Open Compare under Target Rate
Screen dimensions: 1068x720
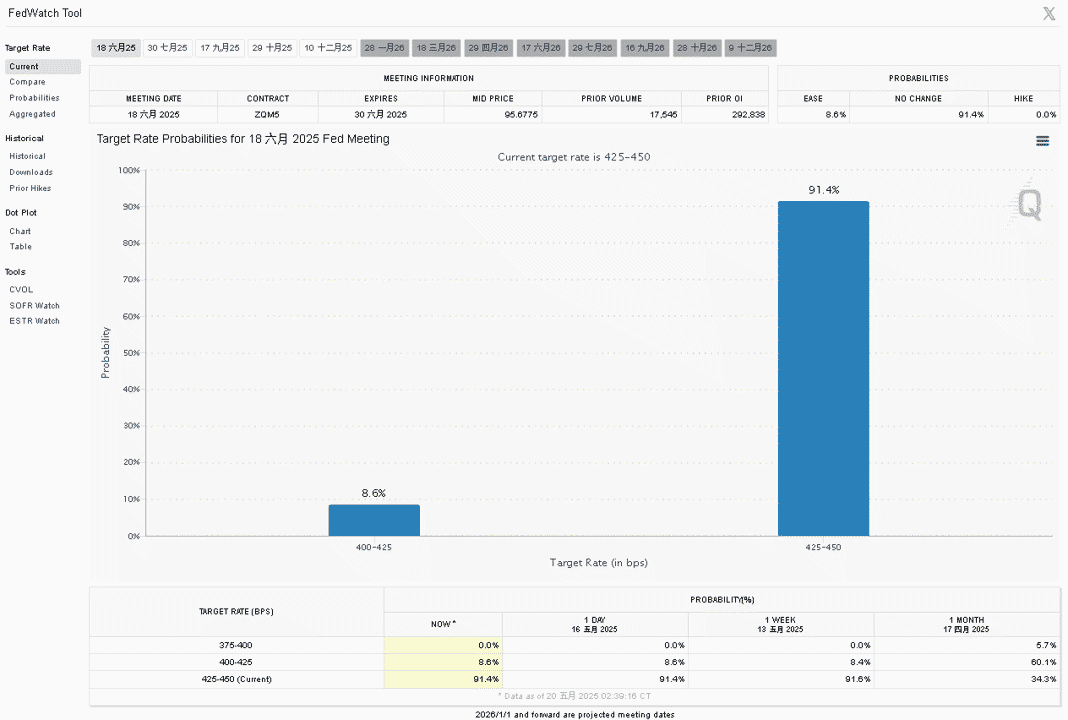[x=27, y=82]
